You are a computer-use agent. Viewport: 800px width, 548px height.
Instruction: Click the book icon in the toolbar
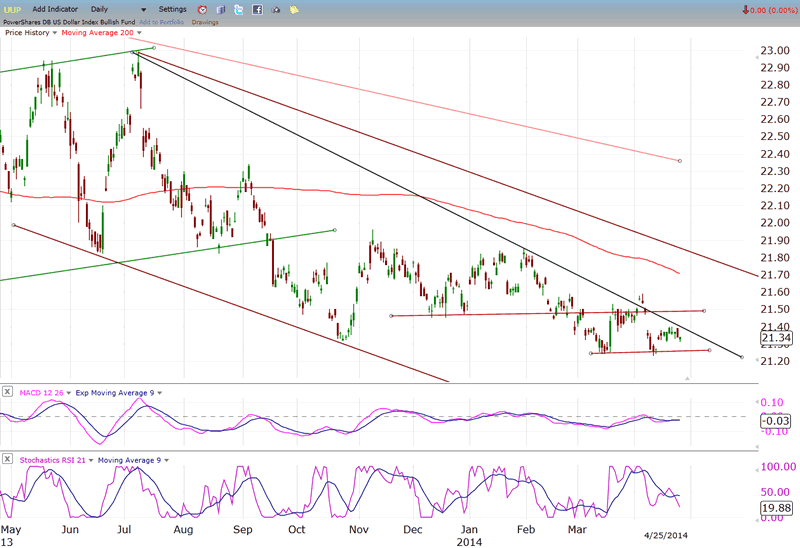[x=220, y=9]
